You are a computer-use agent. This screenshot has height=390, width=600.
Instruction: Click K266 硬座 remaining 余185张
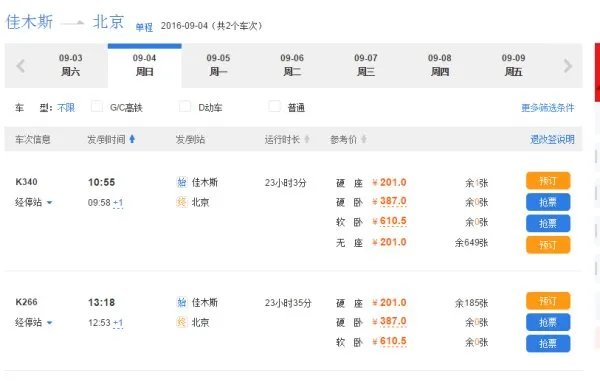471,303
